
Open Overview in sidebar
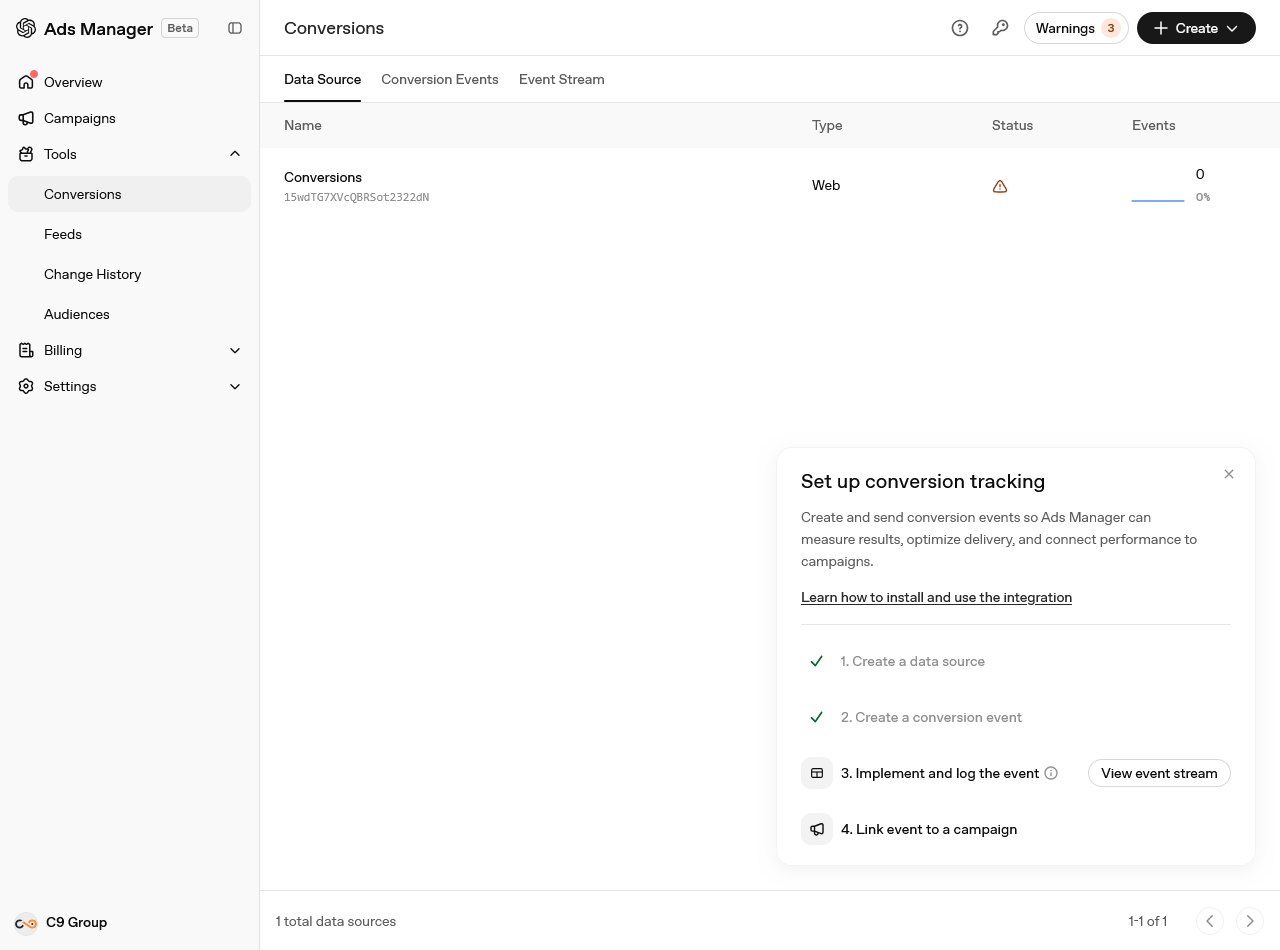point(130,82)
